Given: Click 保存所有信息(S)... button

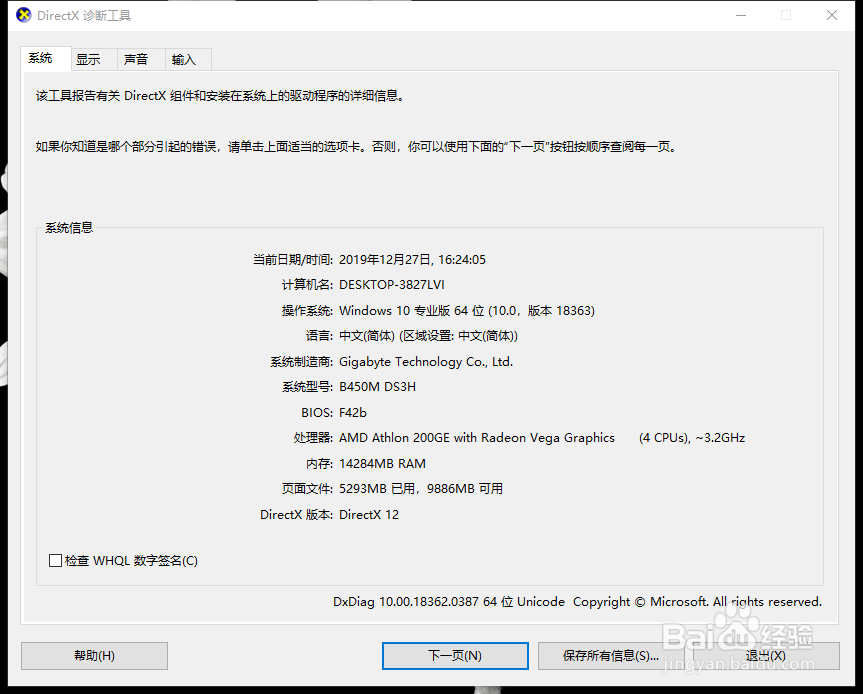Looking at the screenshot, I should [611, 656].
